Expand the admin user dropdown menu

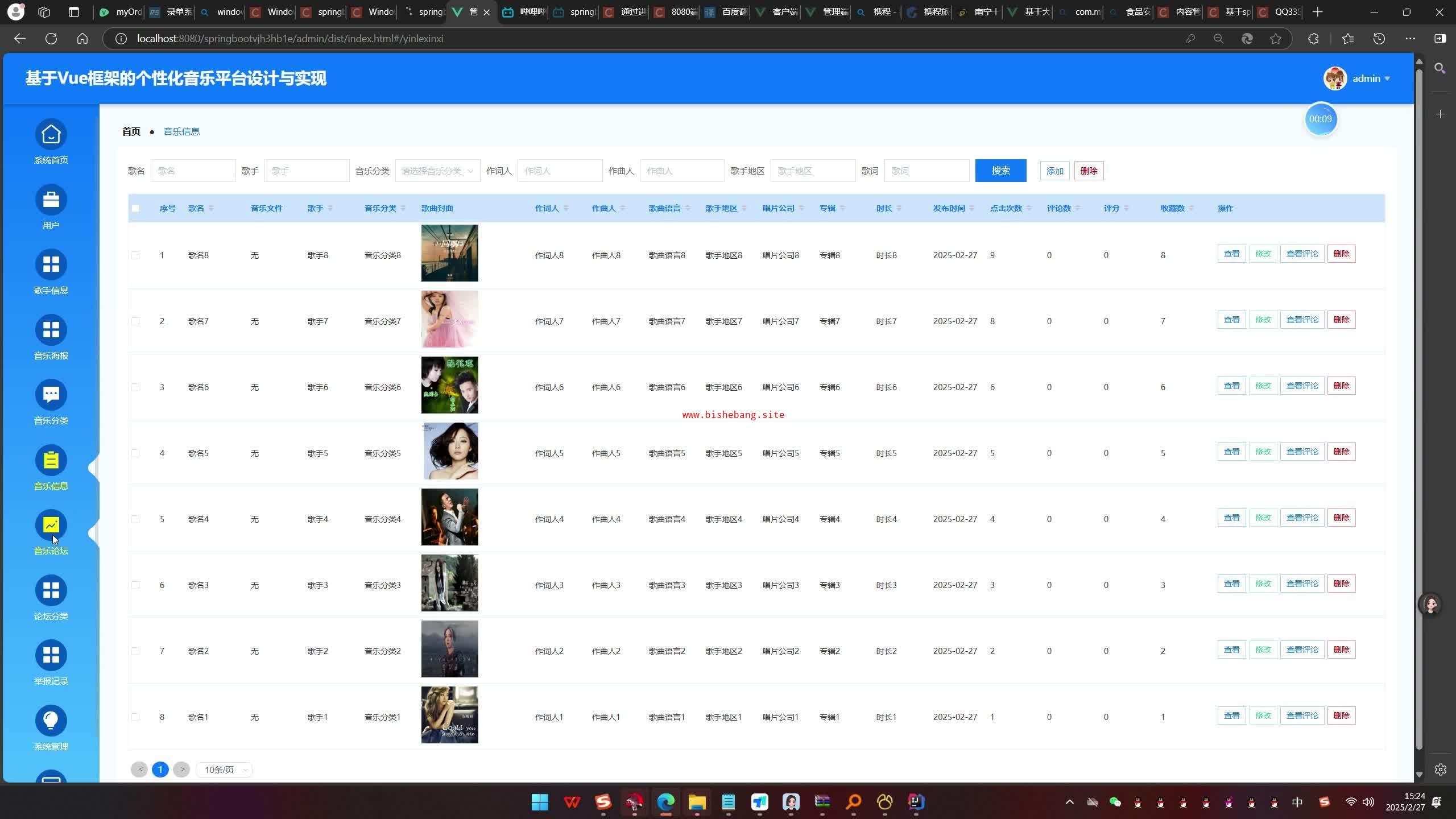pyautogui.click(x=1370, y=78)
